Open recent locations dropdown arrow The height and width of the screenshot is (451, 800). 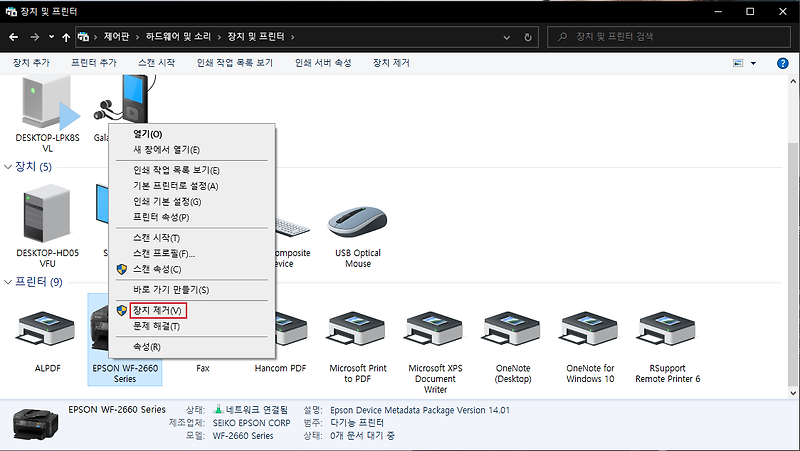click(x=52, y=37)
